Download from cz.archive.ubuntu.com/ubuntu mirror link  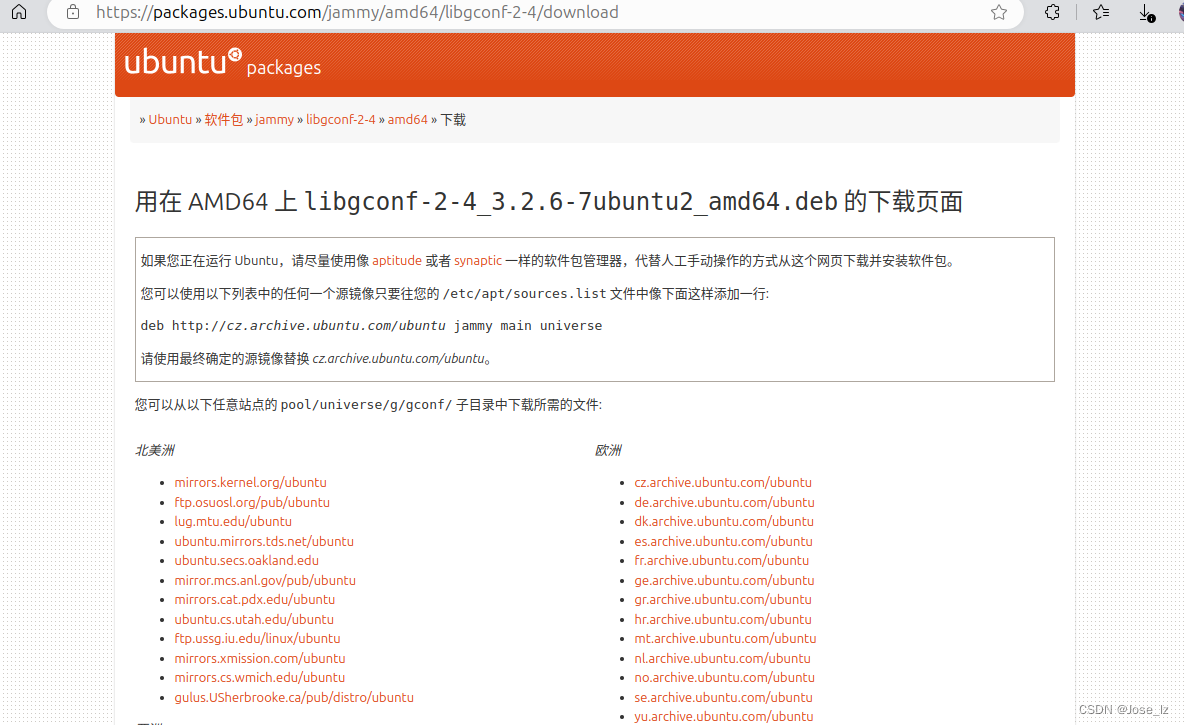(723, 482)
